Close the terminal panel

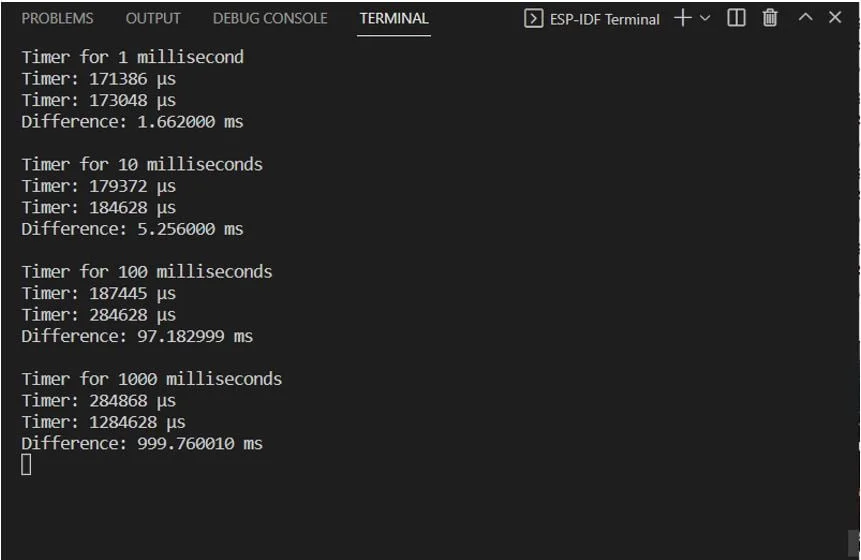pos(835,18)
